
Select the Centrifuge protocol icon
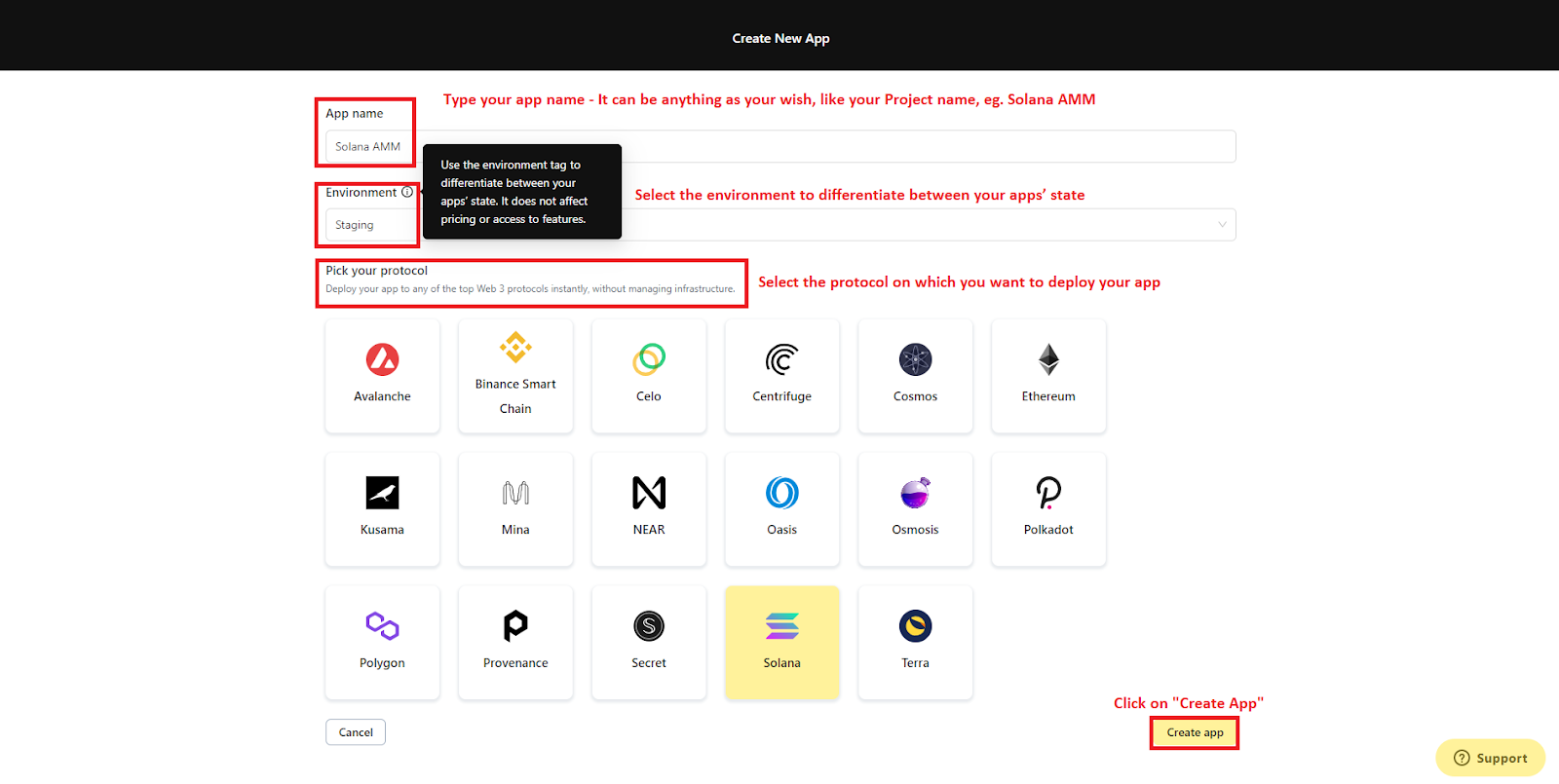pos(781,359)
